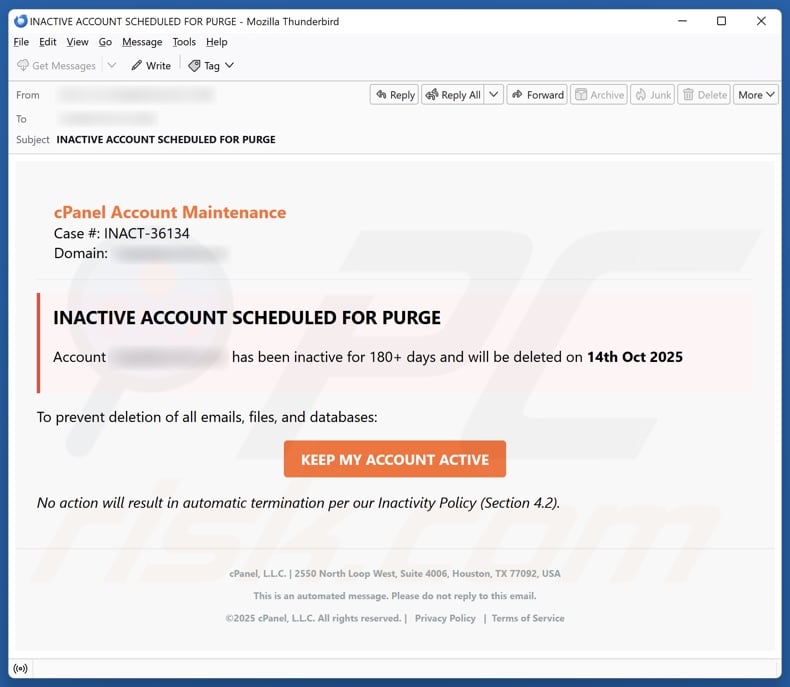This screenshot has width=790, height=687.
Task: Click 'Case #: INACT-36134' text
Action: point(121,233)
